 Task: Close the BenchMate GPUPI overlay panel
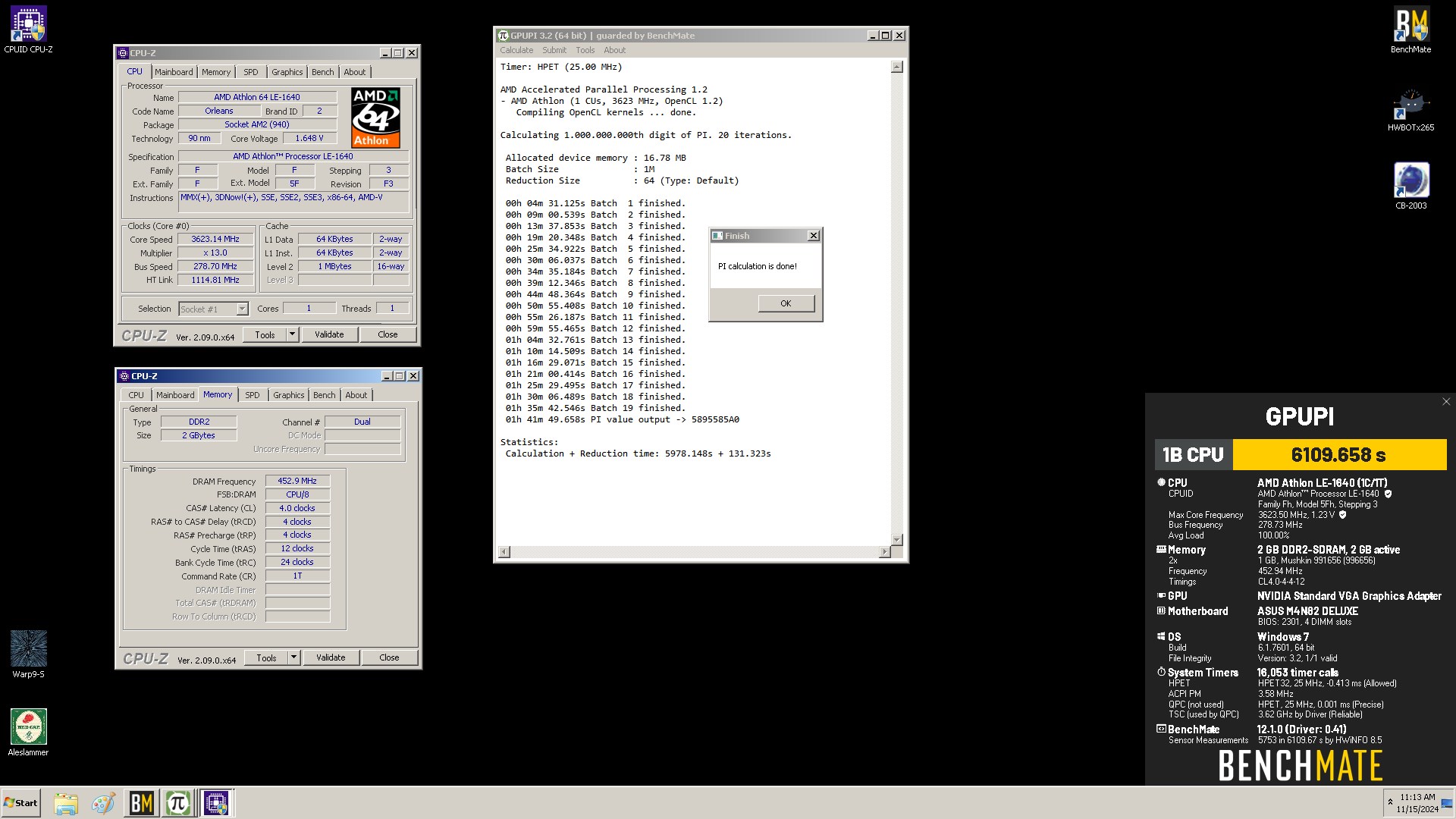coord(1445,402)
